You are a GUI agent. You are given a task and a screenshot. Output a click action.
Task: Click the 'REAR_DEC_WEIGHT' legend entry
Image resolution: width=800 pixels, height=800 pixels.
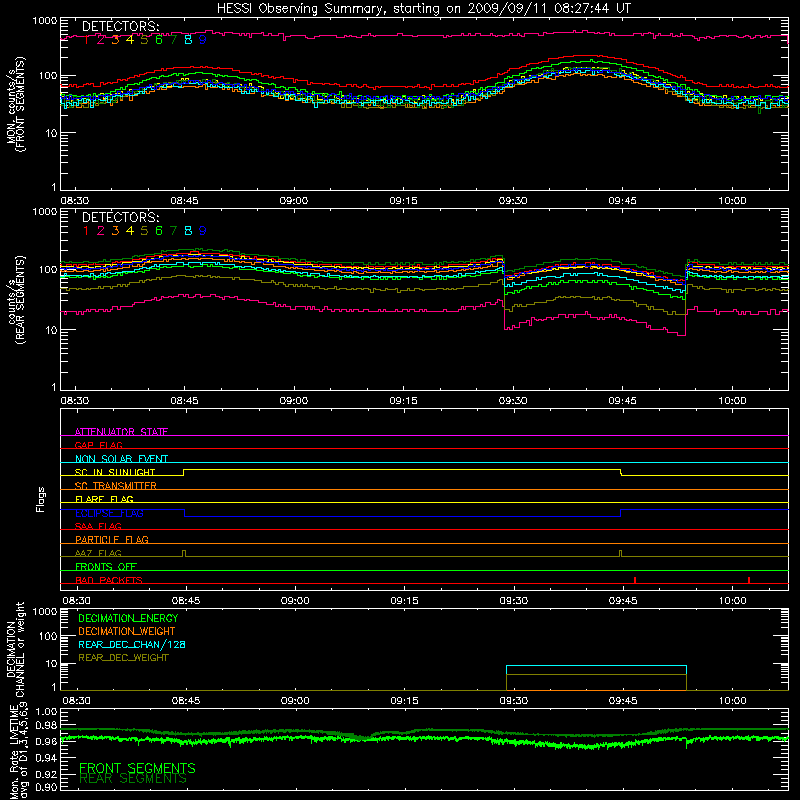[x=123, y=658]
